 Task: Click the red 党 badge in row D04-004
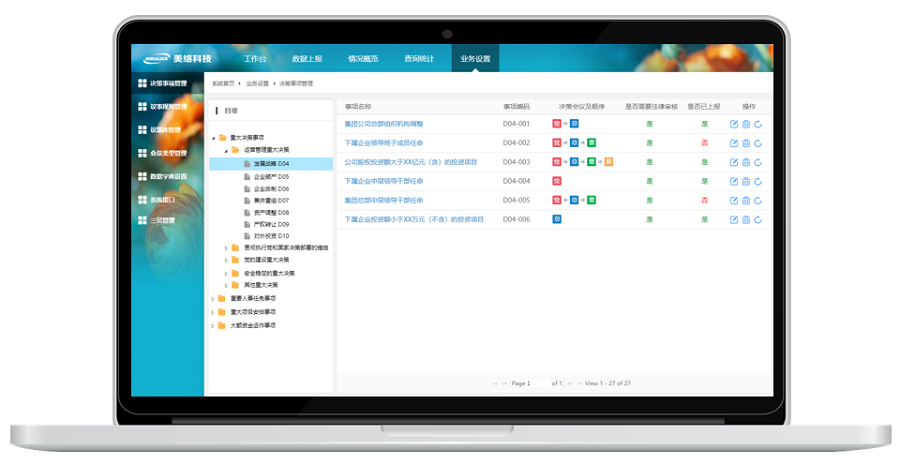556,181
